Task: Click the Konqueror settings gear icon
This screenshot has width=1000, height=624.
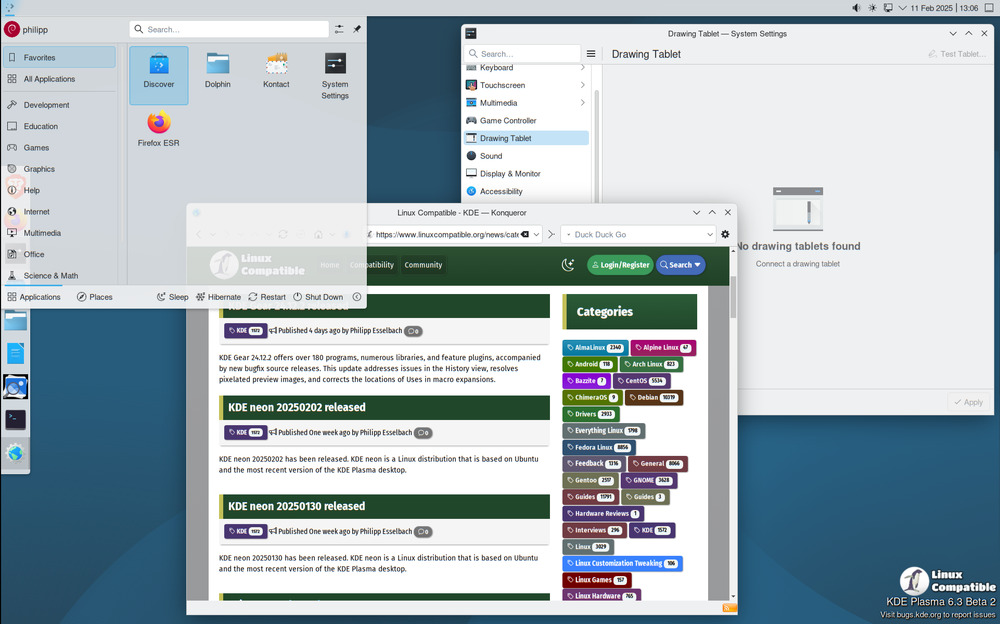Action: 725,234
